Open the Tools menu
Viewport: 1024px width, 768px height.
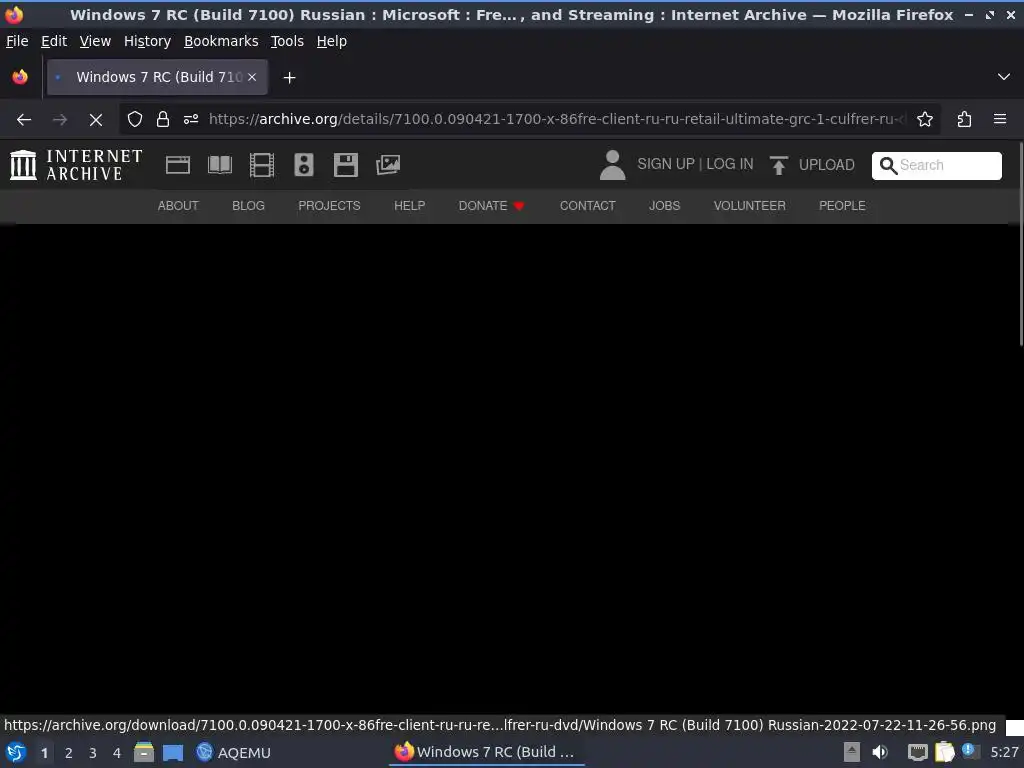click(x=287, y=41)
